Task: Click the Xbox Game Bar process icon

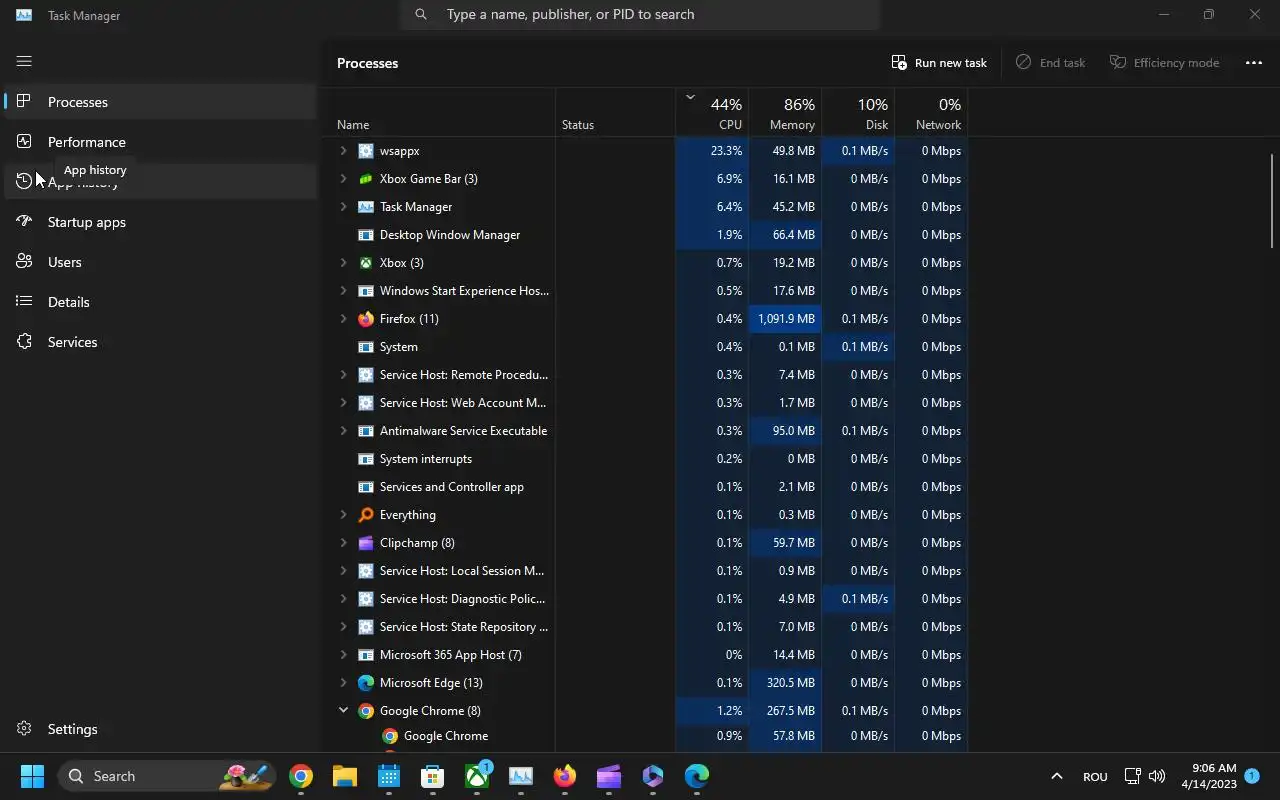Action: point(366,179)
